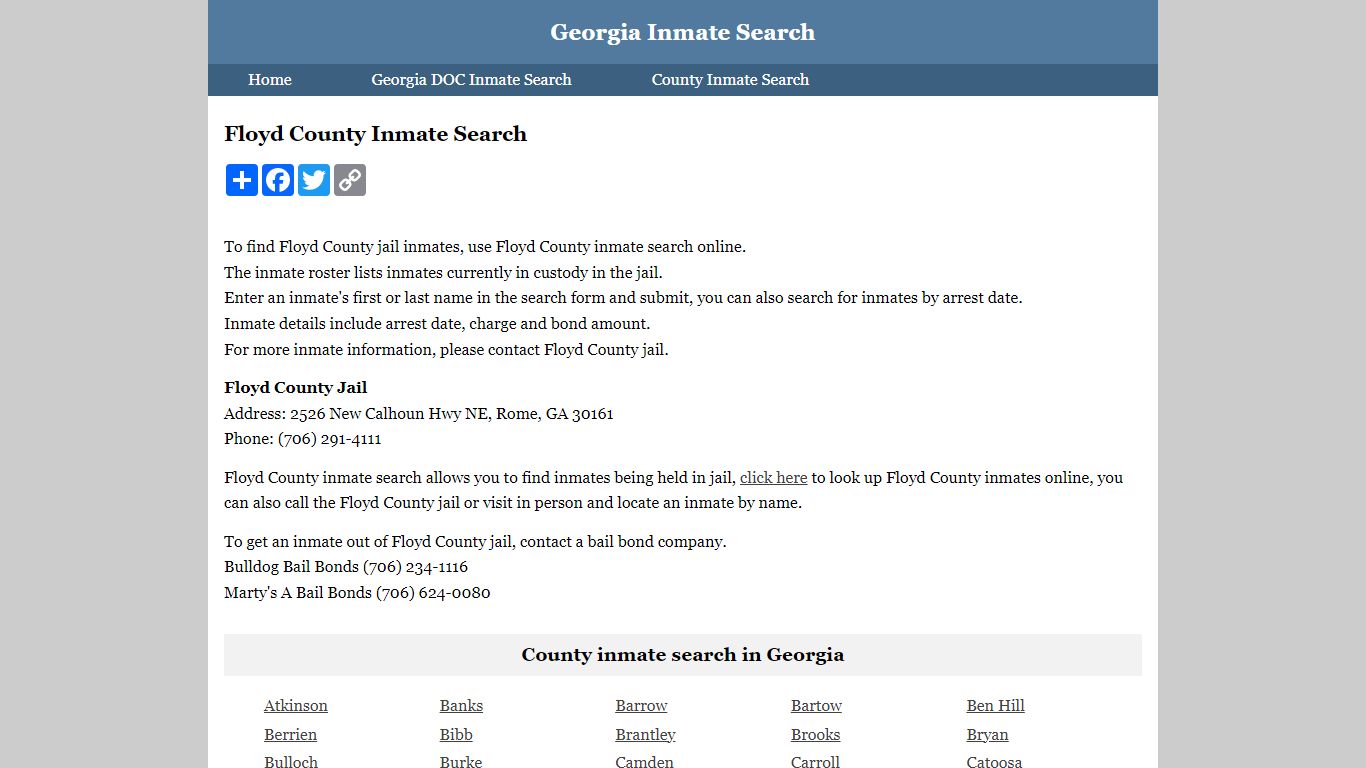
Task: Share the page on Facebook
Action: [277, 180]
